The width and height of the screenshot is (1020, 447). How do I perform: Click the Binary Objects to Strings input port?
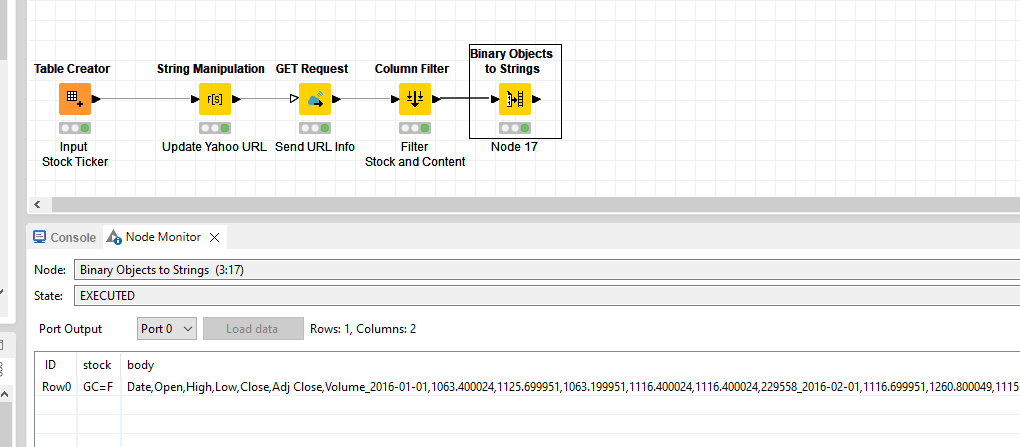pos(494,100)
